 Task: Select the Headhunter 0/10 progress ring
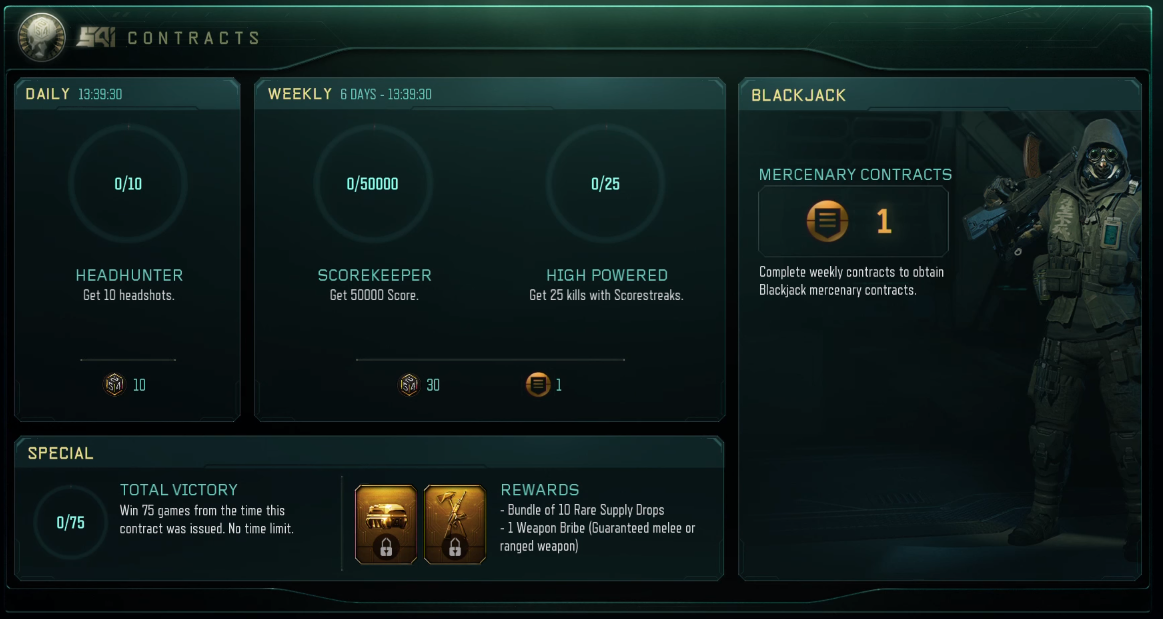click(x=128, y=184)
